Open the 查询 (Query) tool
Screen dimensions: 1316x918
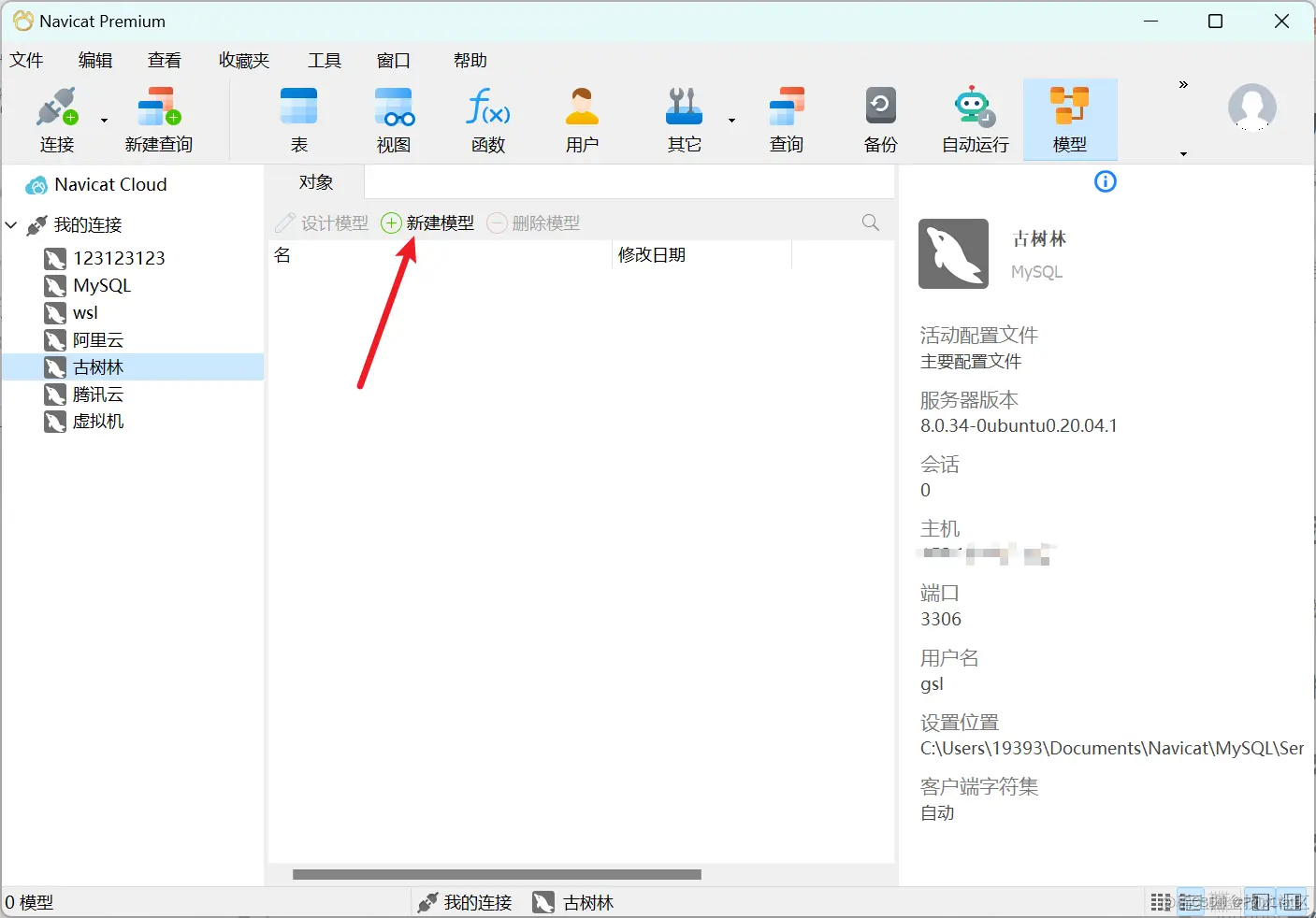(x=786, y=119)
